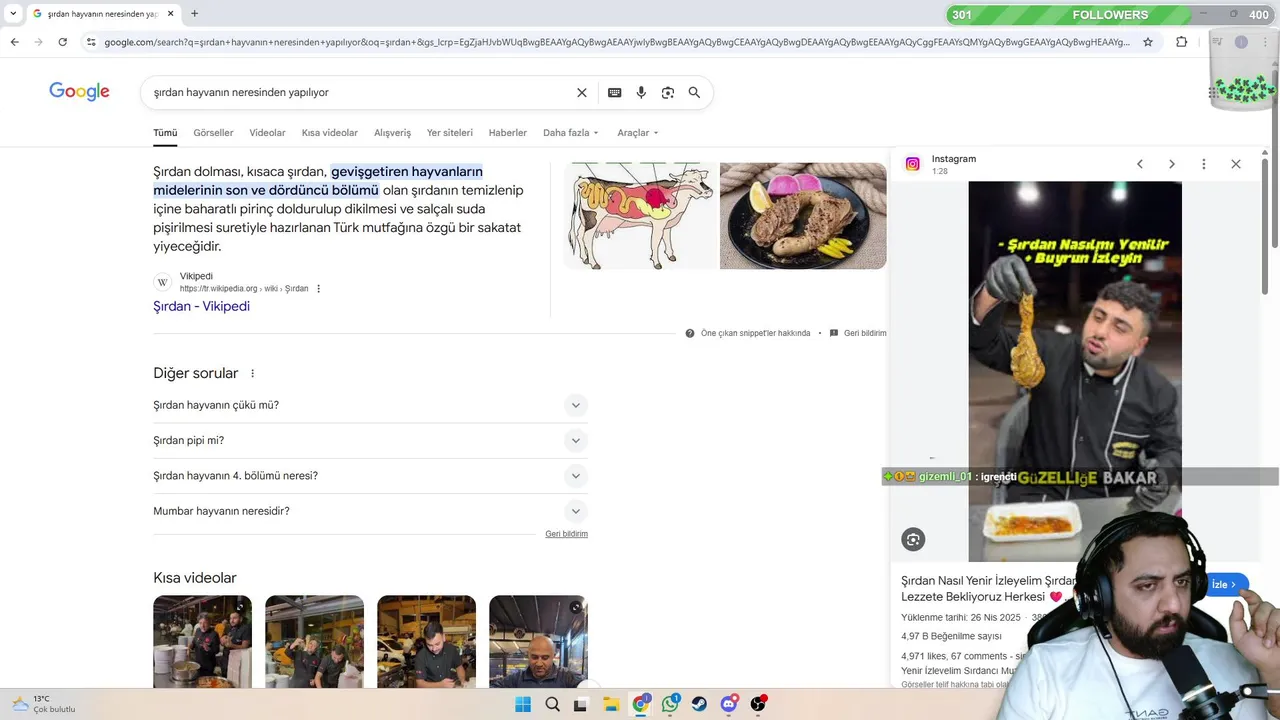
Task: Click the Chrome address bar URL
Action: coord(617,42)
